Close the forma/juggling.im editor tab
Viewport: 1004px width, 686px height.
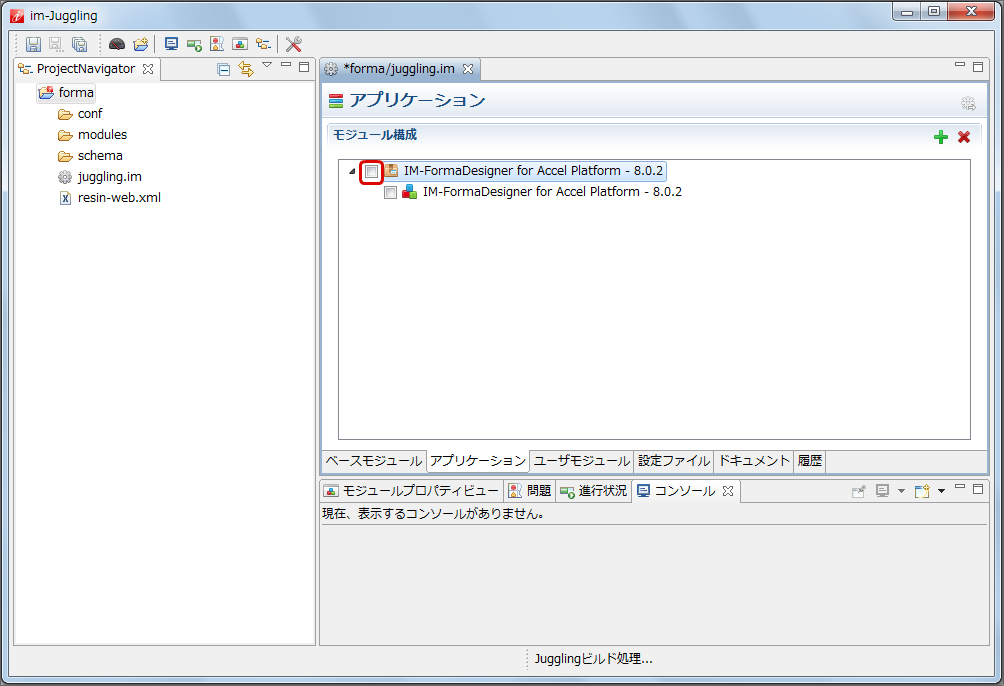point(468,69)
